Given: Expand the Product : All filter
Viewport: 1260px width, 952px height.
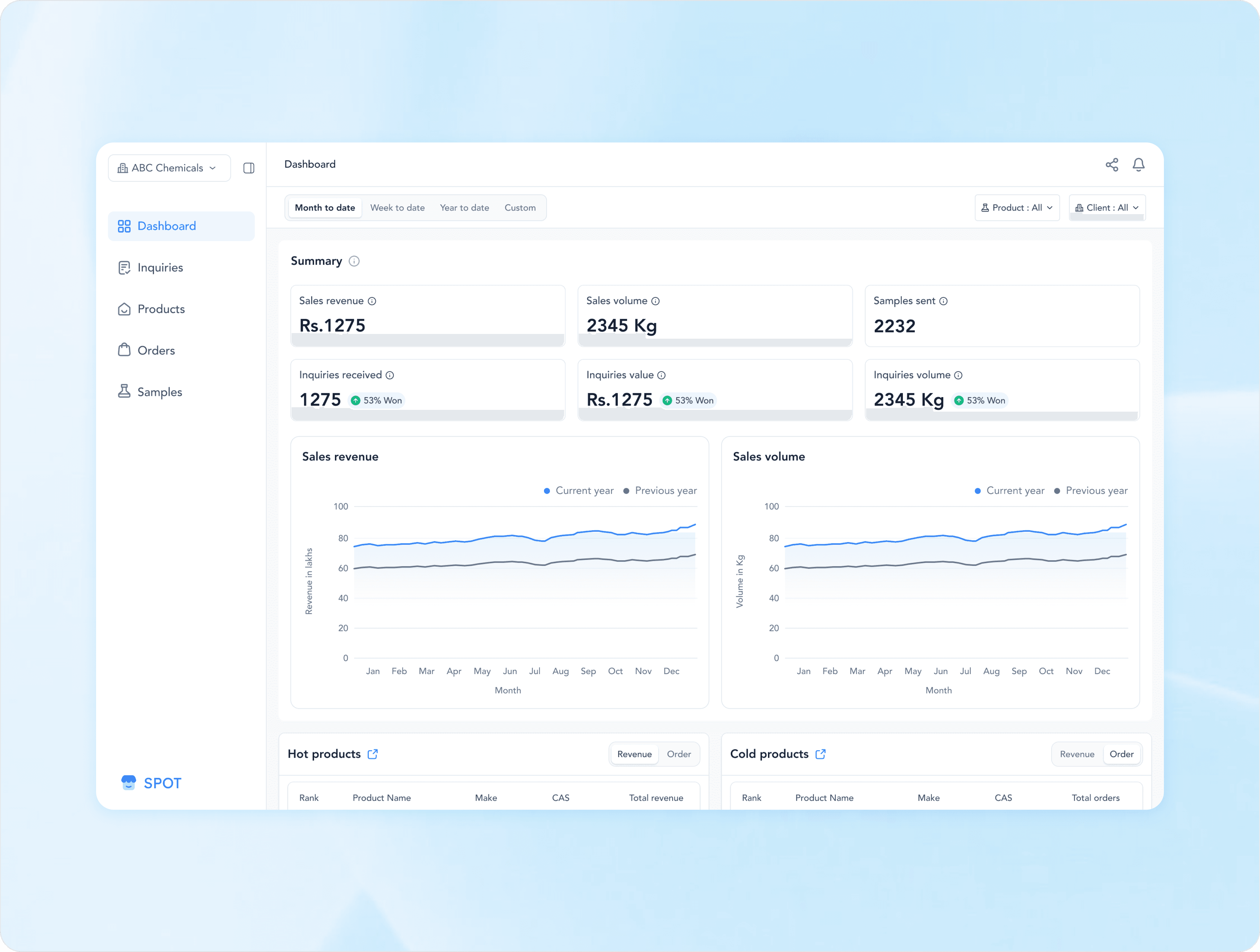Looking at the screenshot, I should coord(1017,207).
